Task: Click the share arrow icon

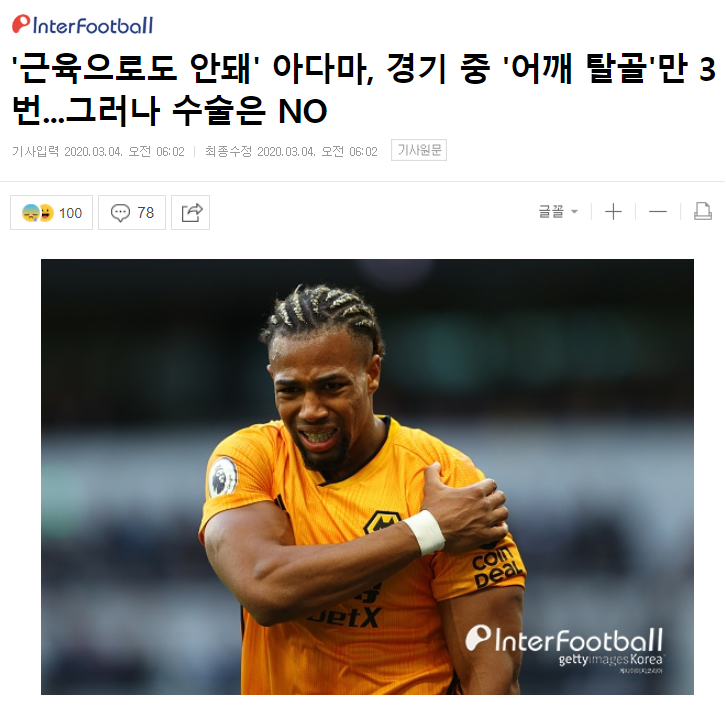Action: 191,213
